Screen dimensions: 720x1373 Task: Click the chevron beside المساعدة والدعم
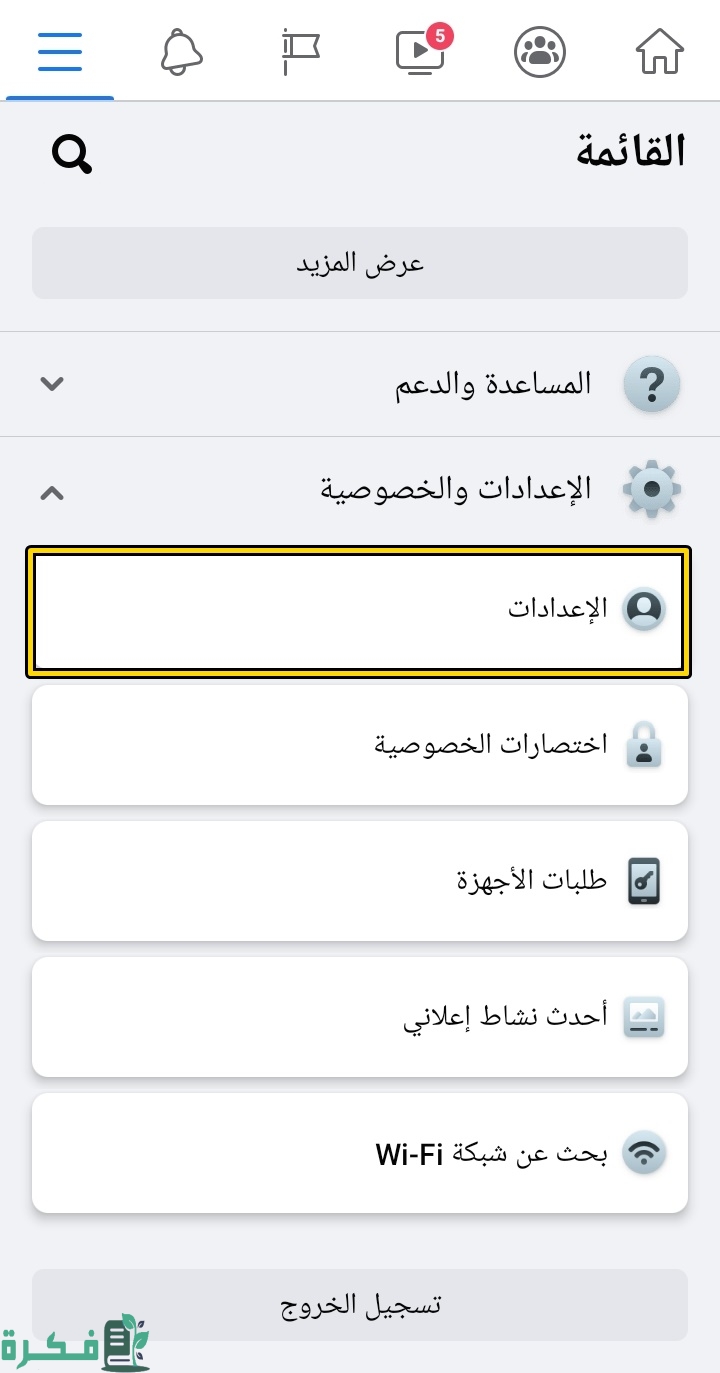[x=52, y=383]
